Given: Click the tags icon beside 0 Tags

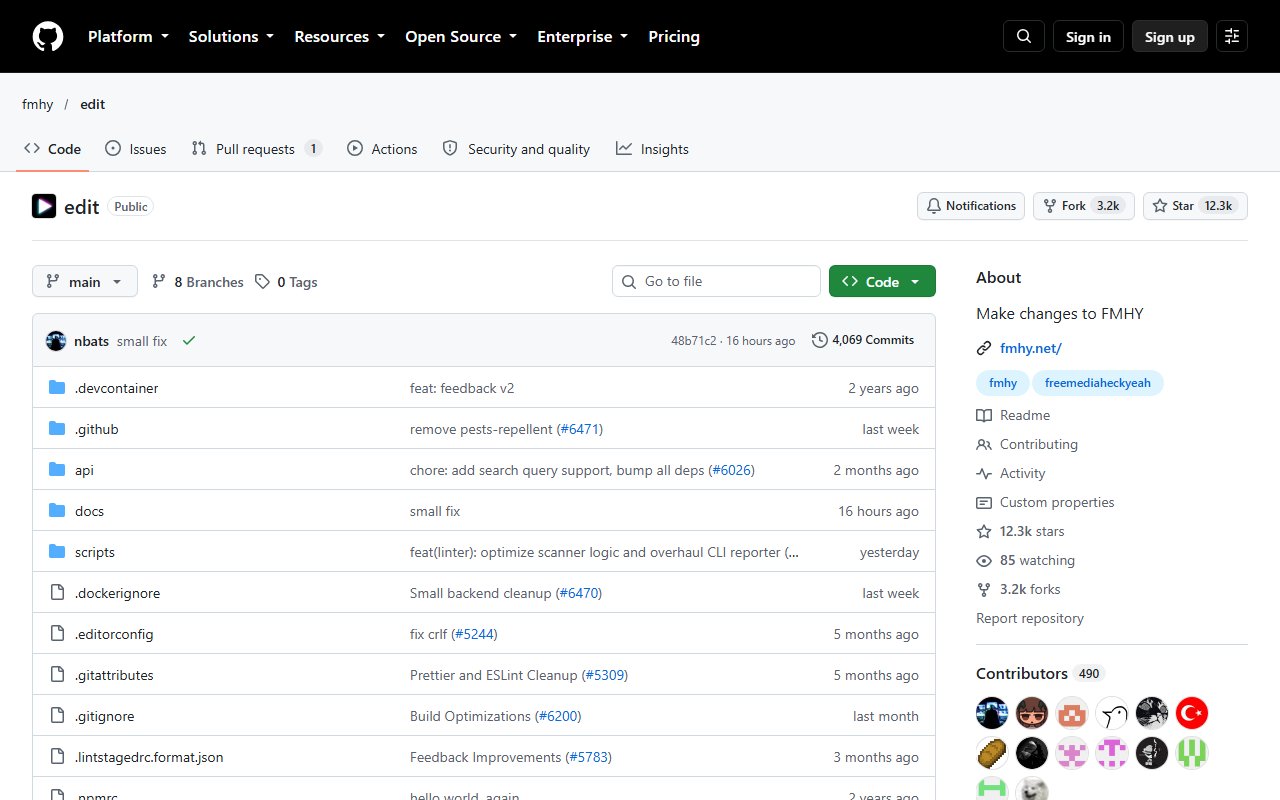Looking at the screenshot, I should 262,282.
